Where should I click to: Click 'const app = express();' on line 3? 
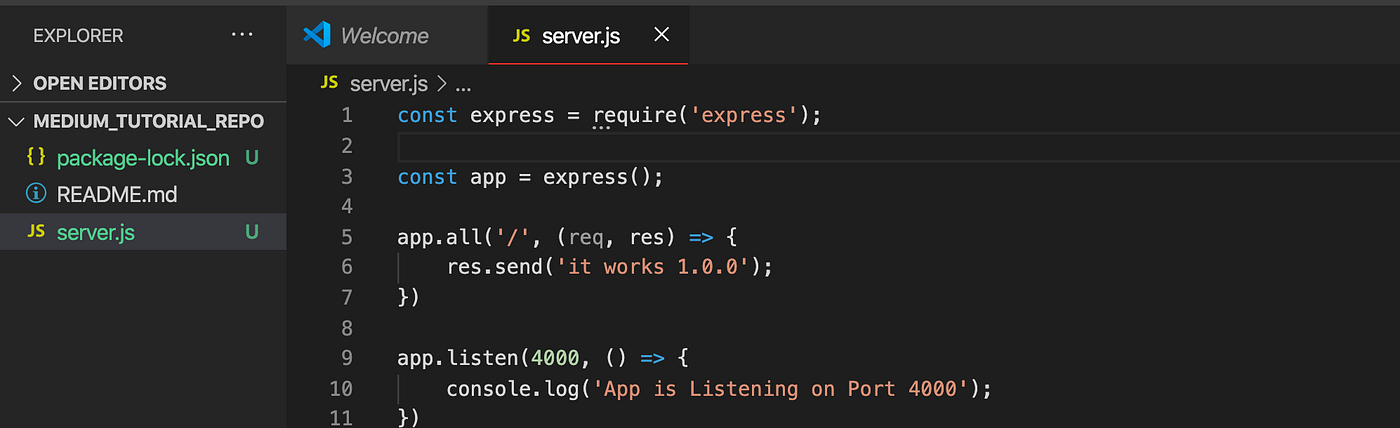tap(530, 177)
